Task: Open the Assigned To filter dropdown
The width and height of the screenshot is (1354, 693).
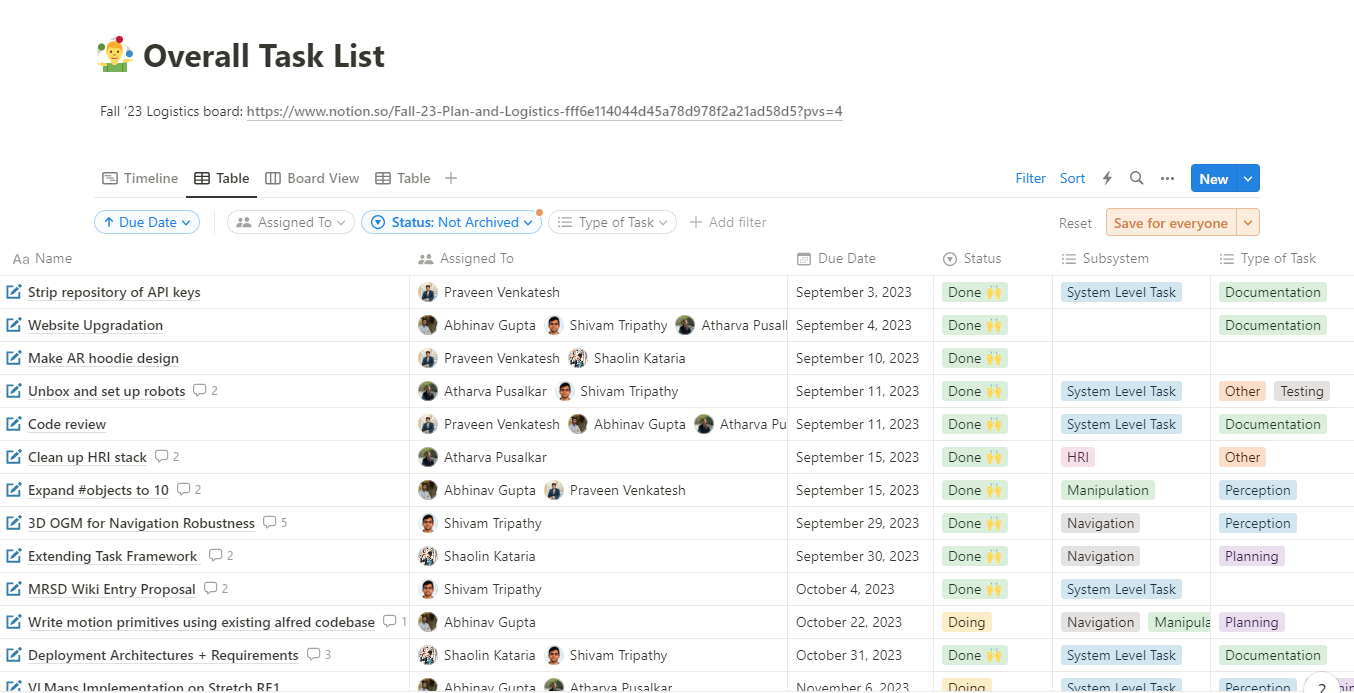Action: [x=291, y=222]
